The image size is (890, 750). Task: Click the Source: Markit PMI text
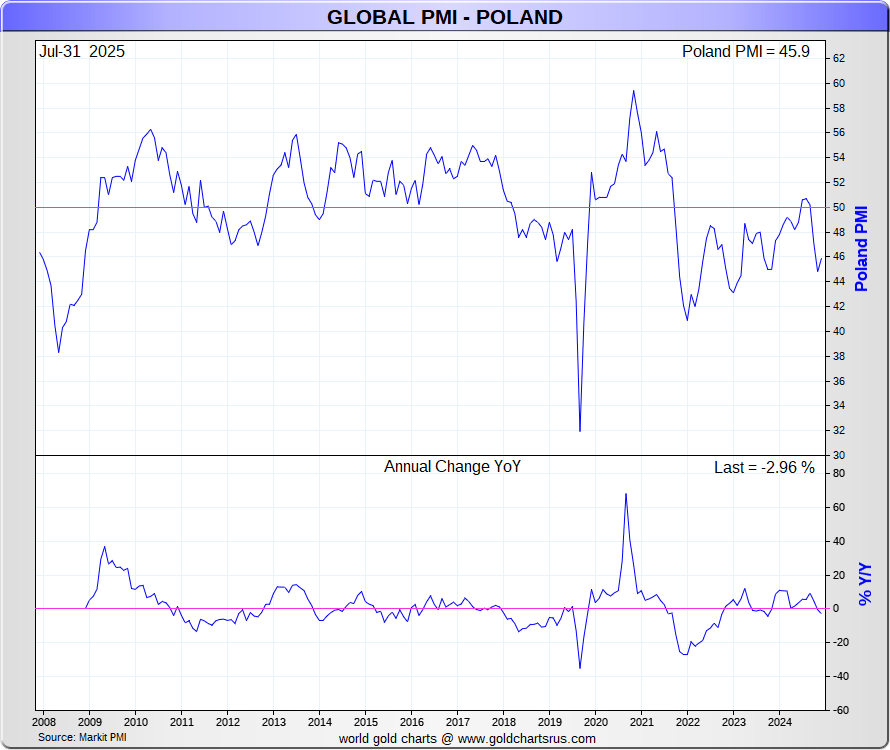tap(82, 737)
